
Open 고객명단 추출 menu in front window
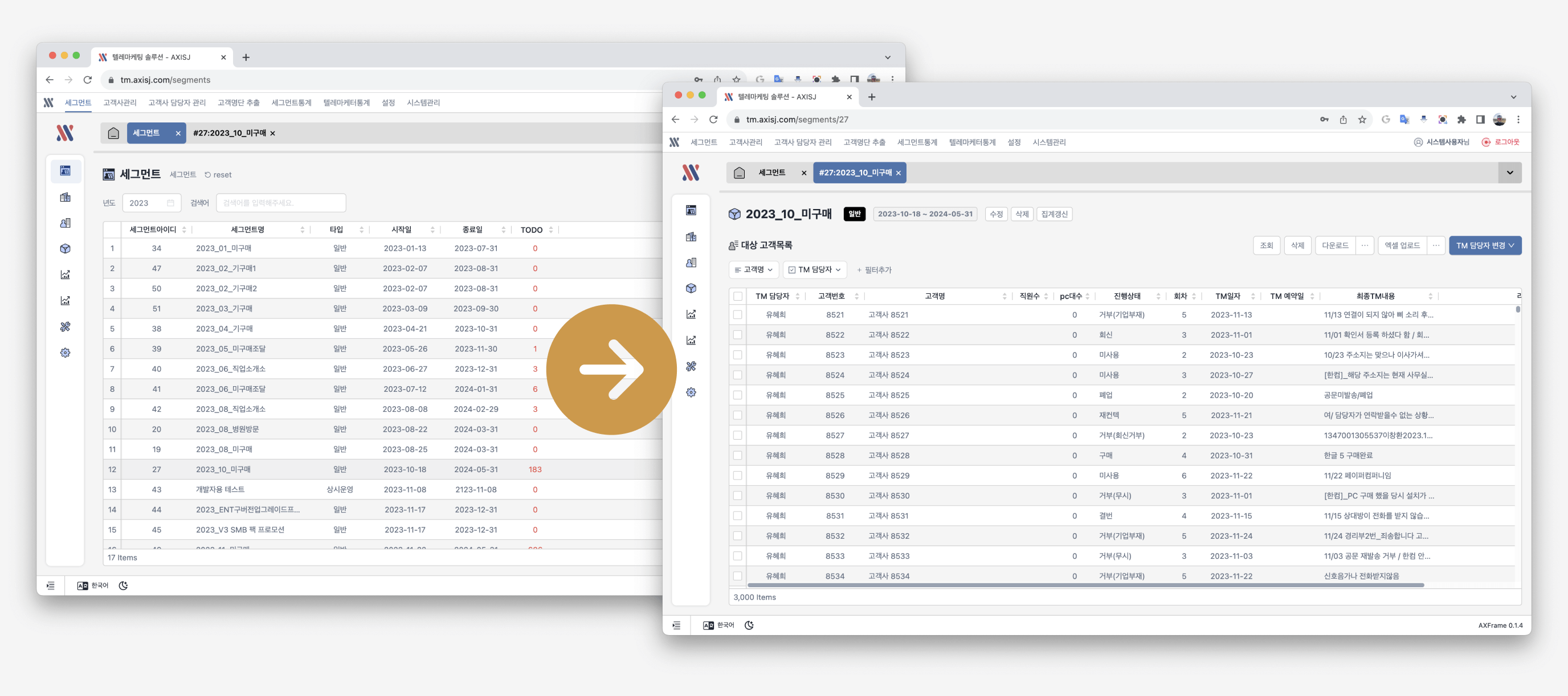coord(864,142)
